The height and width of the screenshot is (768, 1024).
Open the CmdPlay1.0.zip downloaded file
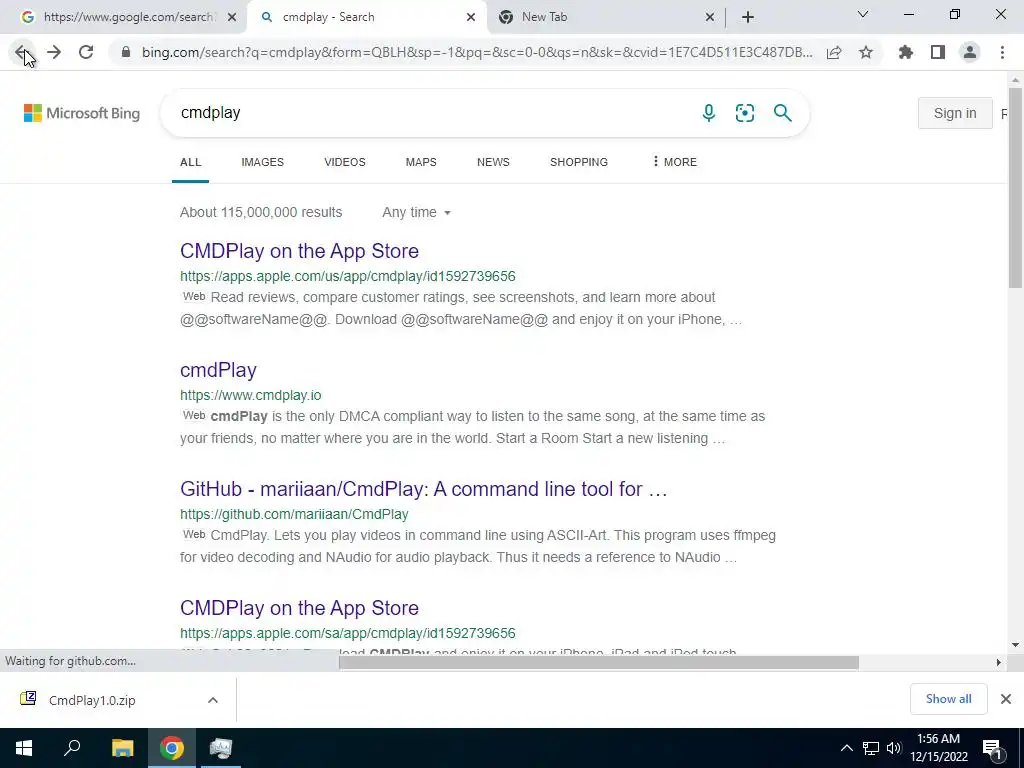(x=92, y=700)
